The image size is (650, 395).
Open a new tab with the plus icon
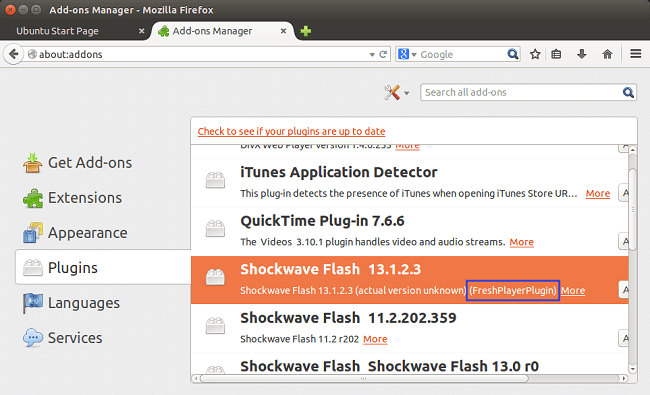pos(306,31)
